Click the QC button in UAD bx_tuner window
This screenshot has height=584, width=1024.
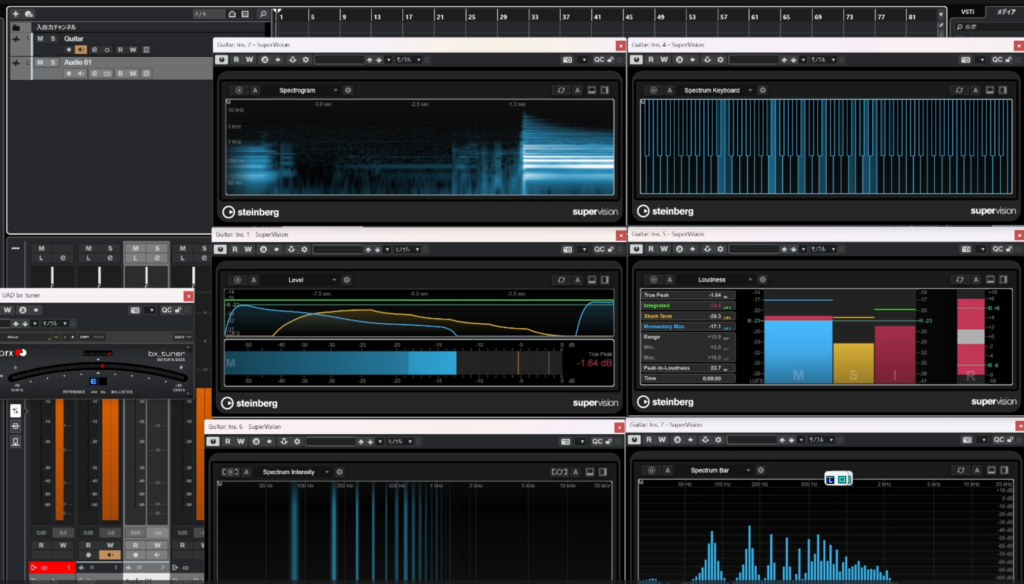[x=167, y=310]
